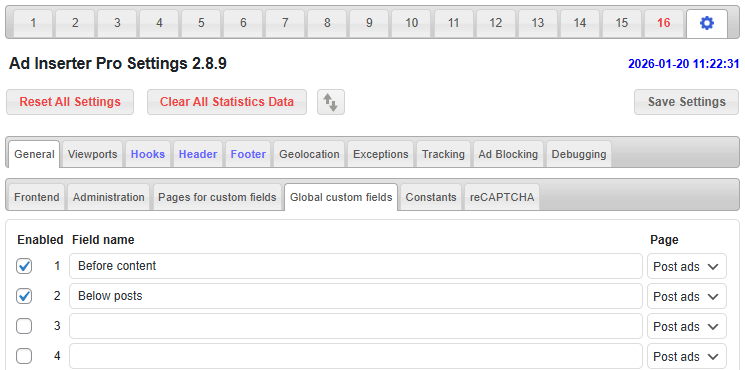Open the Constants sub-tab
Screen dimensions: 745x370
click(431, 197)
